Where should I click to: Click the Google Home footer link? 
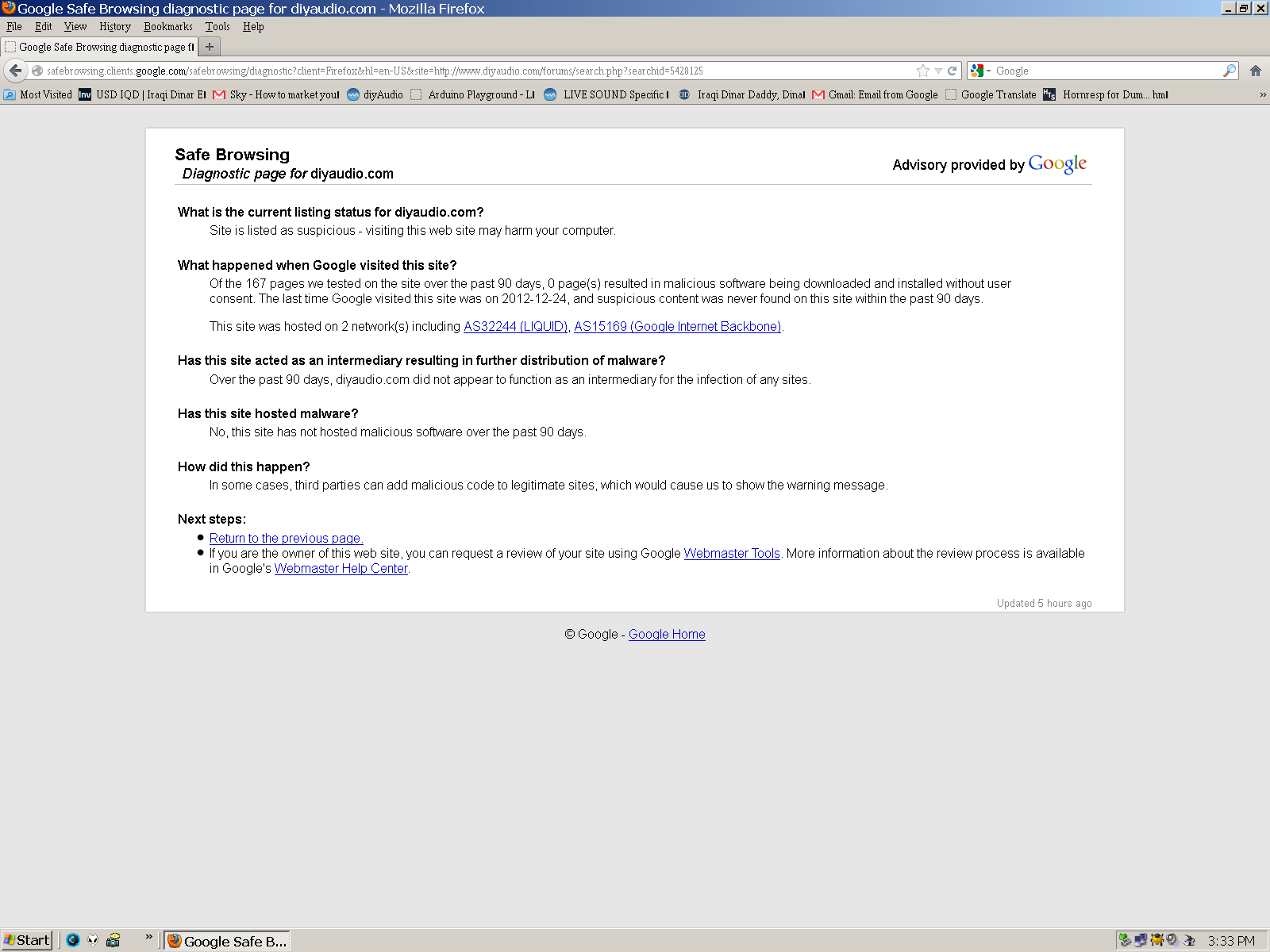point(667,634)
